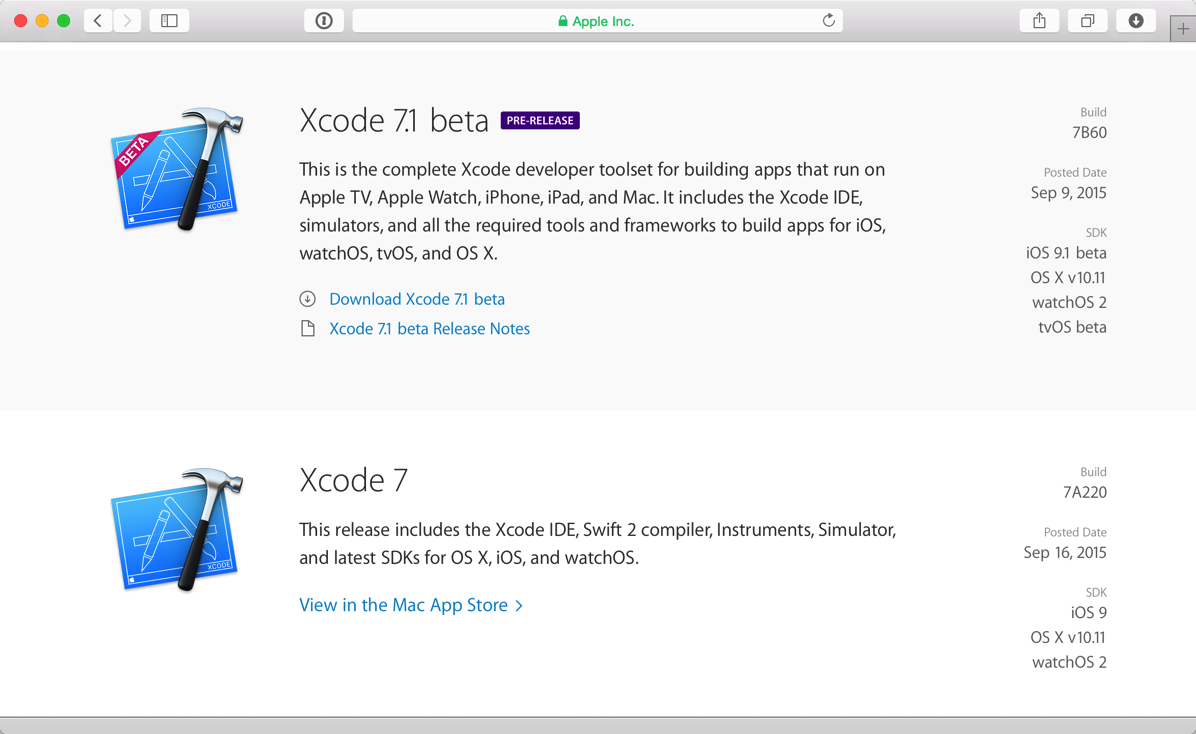The height and width of the screenshot is (734, 1196).
Task: Open the Xcode 7.1 beta Release Notes
Action: [429, 328]
